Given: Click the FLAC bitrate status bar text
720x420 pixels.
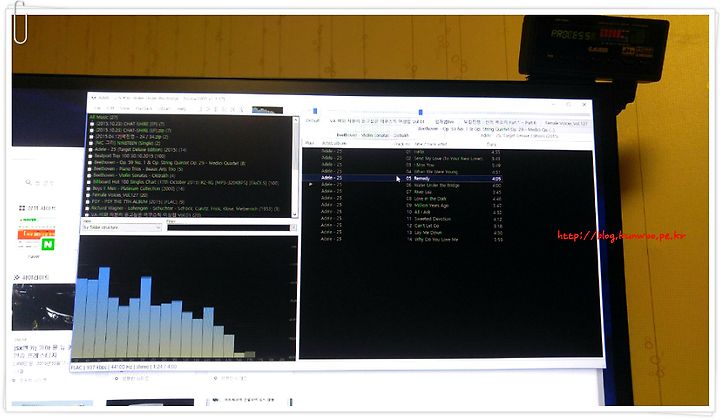Looking at the screenshot, I should [124, 367].
